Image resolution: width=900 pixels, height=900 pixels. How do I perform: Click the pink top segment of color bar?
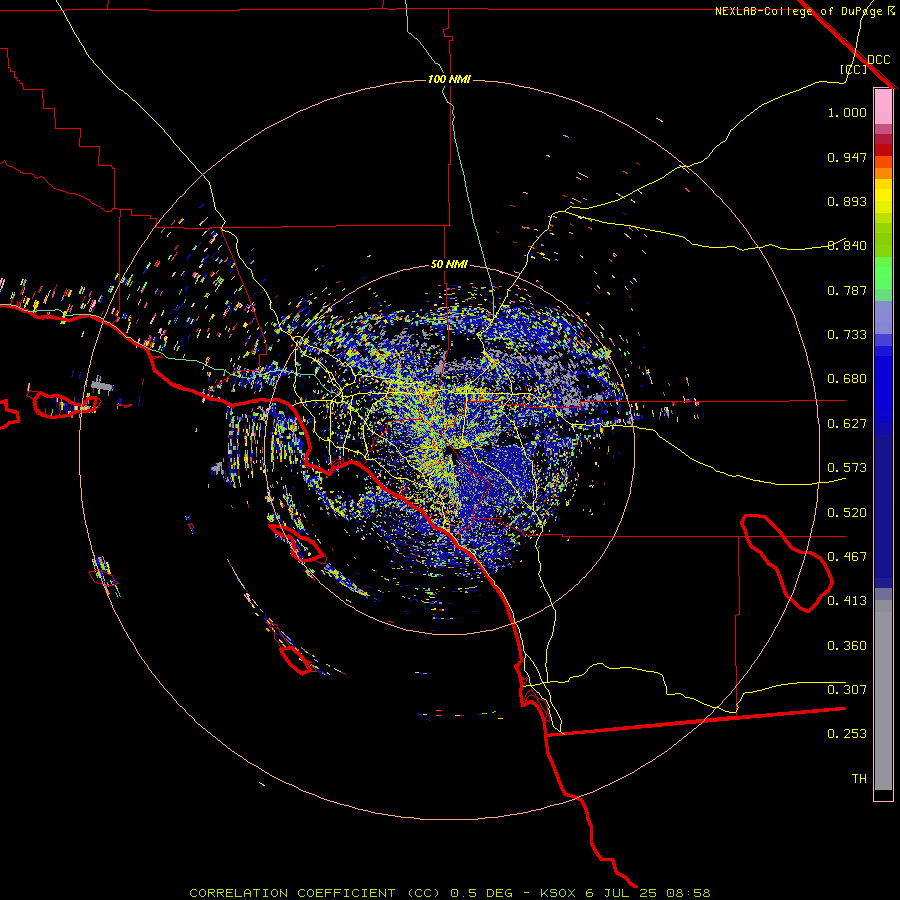tap(883, 106)
